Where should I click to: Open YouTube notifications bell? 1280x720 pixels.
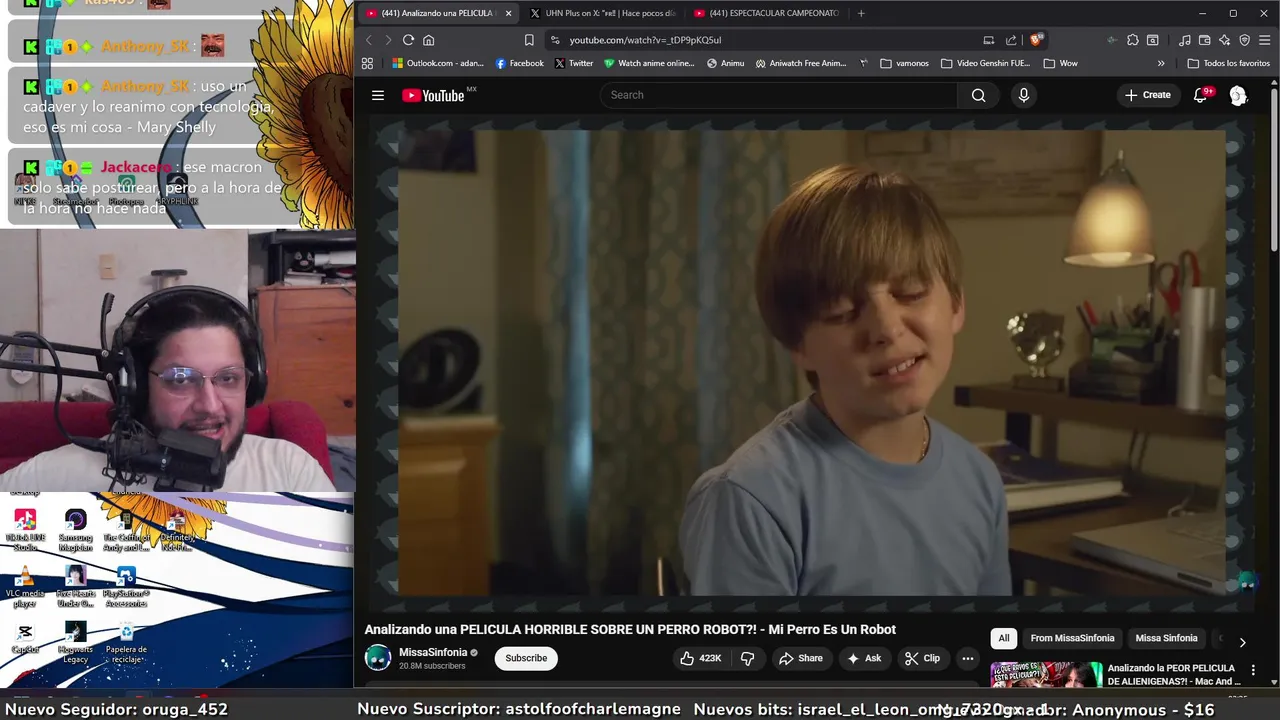tap(1202, 95)
